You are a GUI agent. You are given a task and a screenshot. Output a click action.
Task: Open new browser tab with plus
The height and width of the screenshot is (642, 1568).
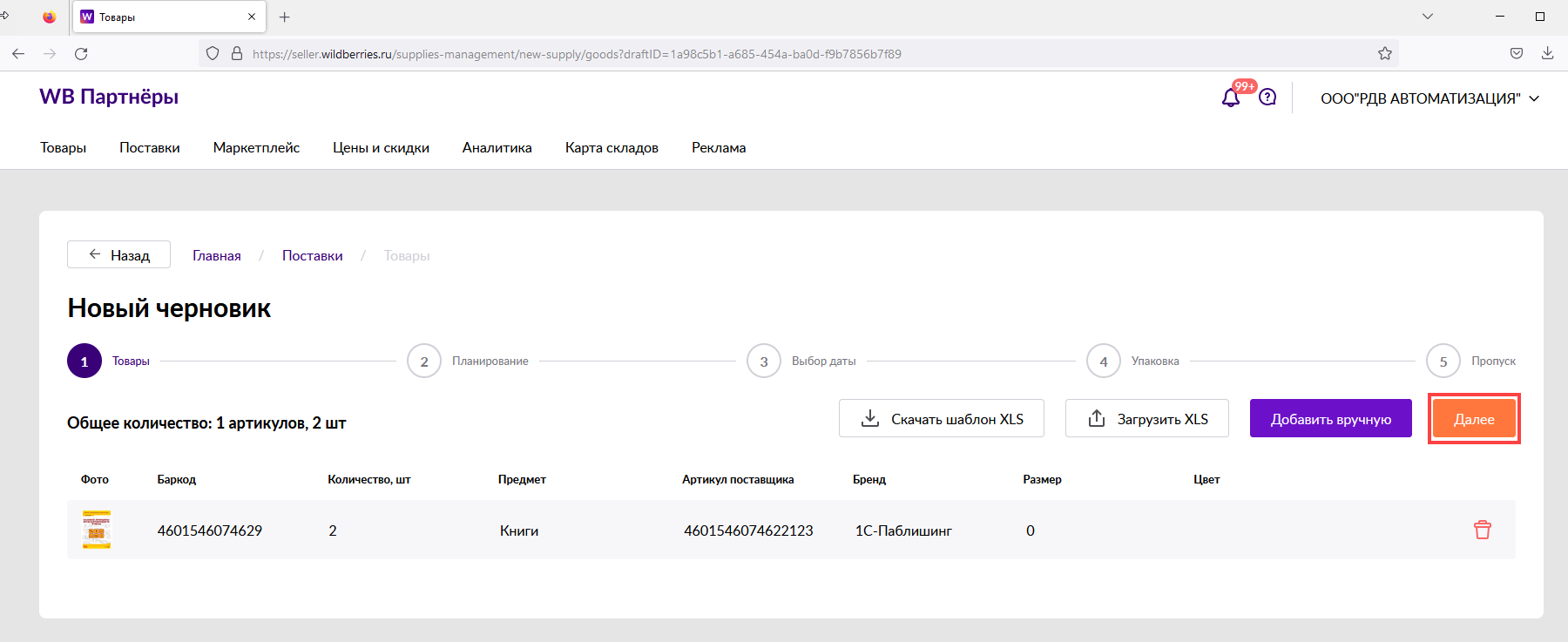point(284,17)
